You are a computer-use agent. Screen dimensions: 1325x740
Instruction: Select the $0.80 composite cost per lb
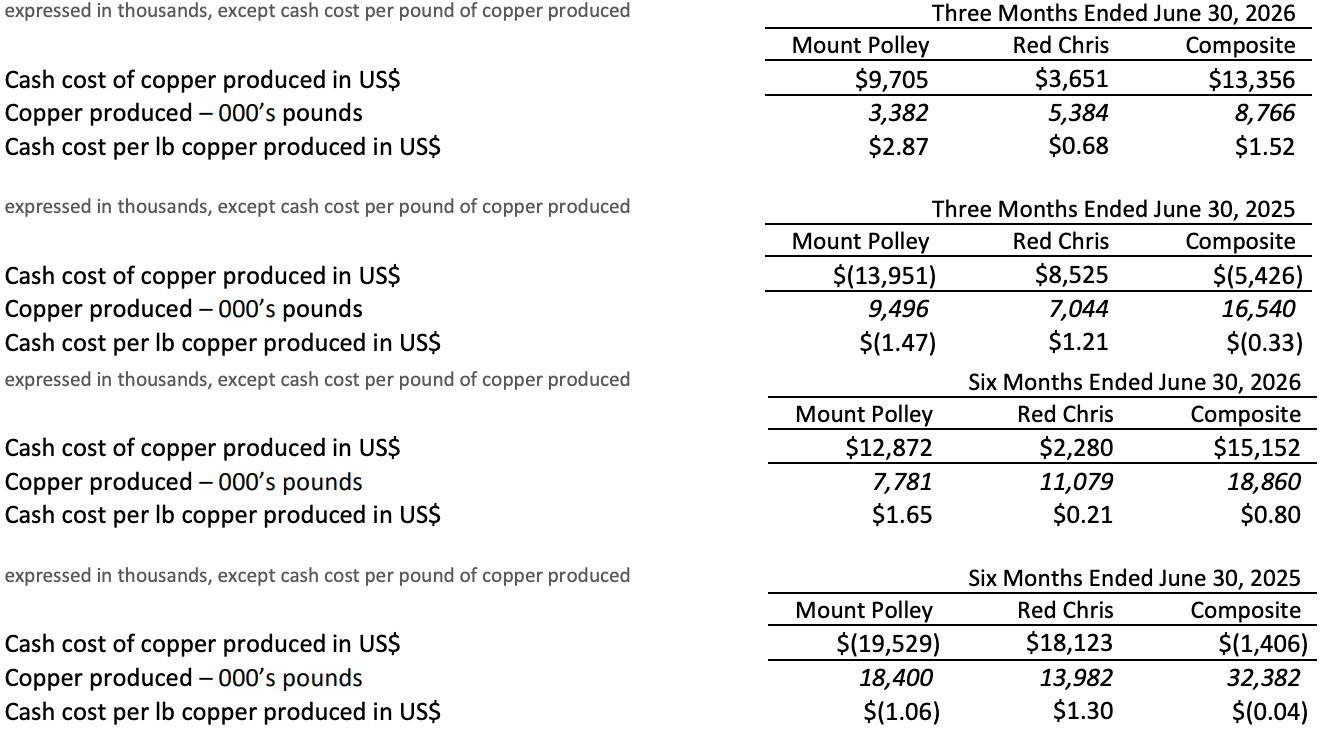[1270, 516]
